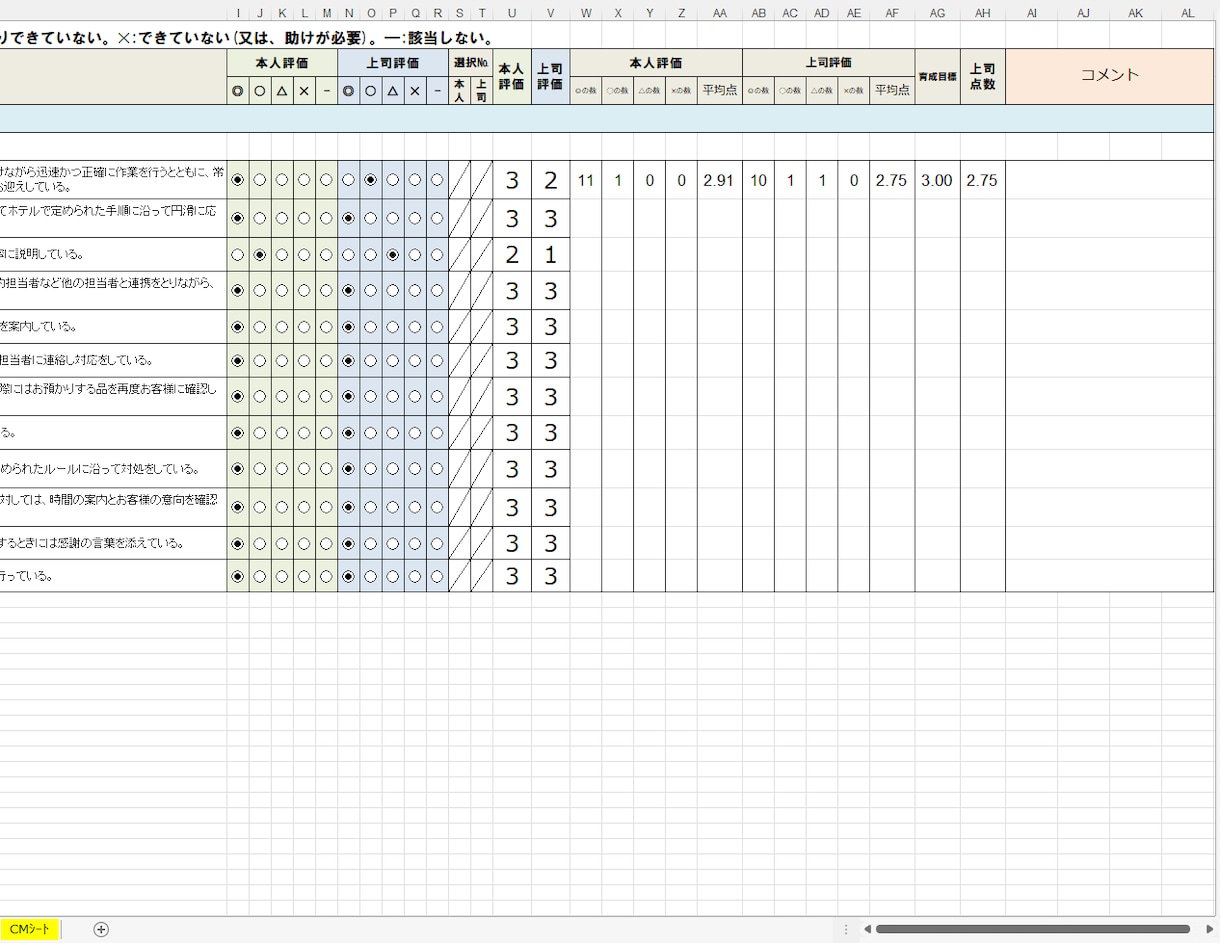
Task: Select 上司評価 score 2 in the first row
Action: 551,181
